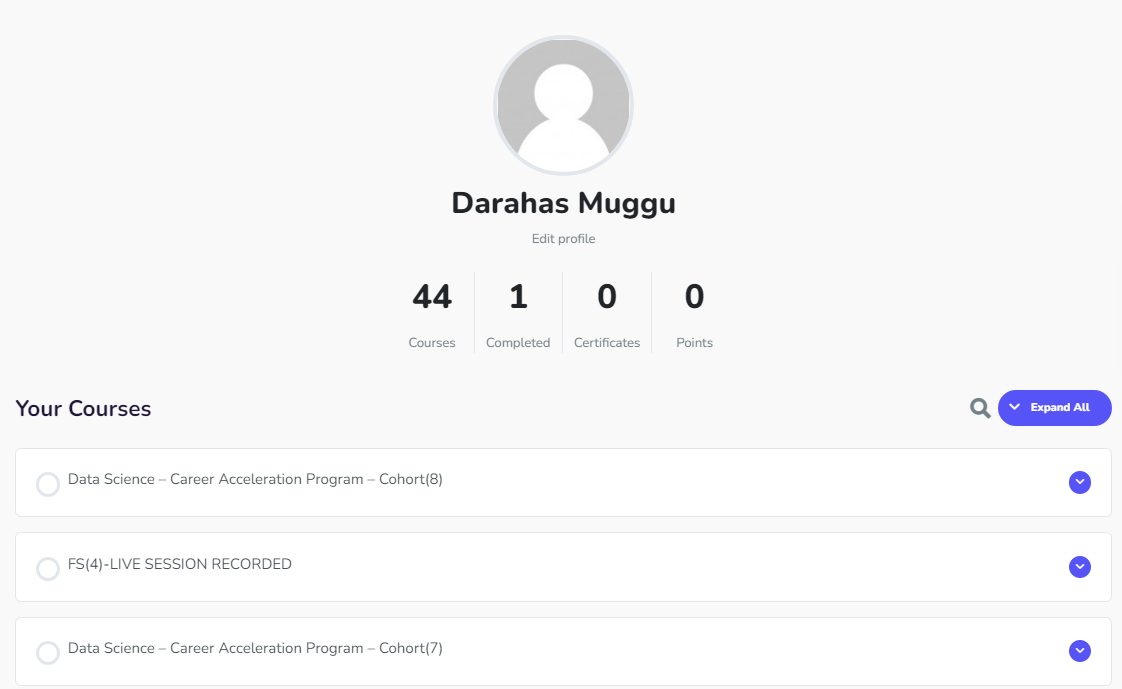Image resolution: width=1122 pixels, height=689 pixels.
Task: Click the 0 Certificates statistic
Action: point(607,312)
